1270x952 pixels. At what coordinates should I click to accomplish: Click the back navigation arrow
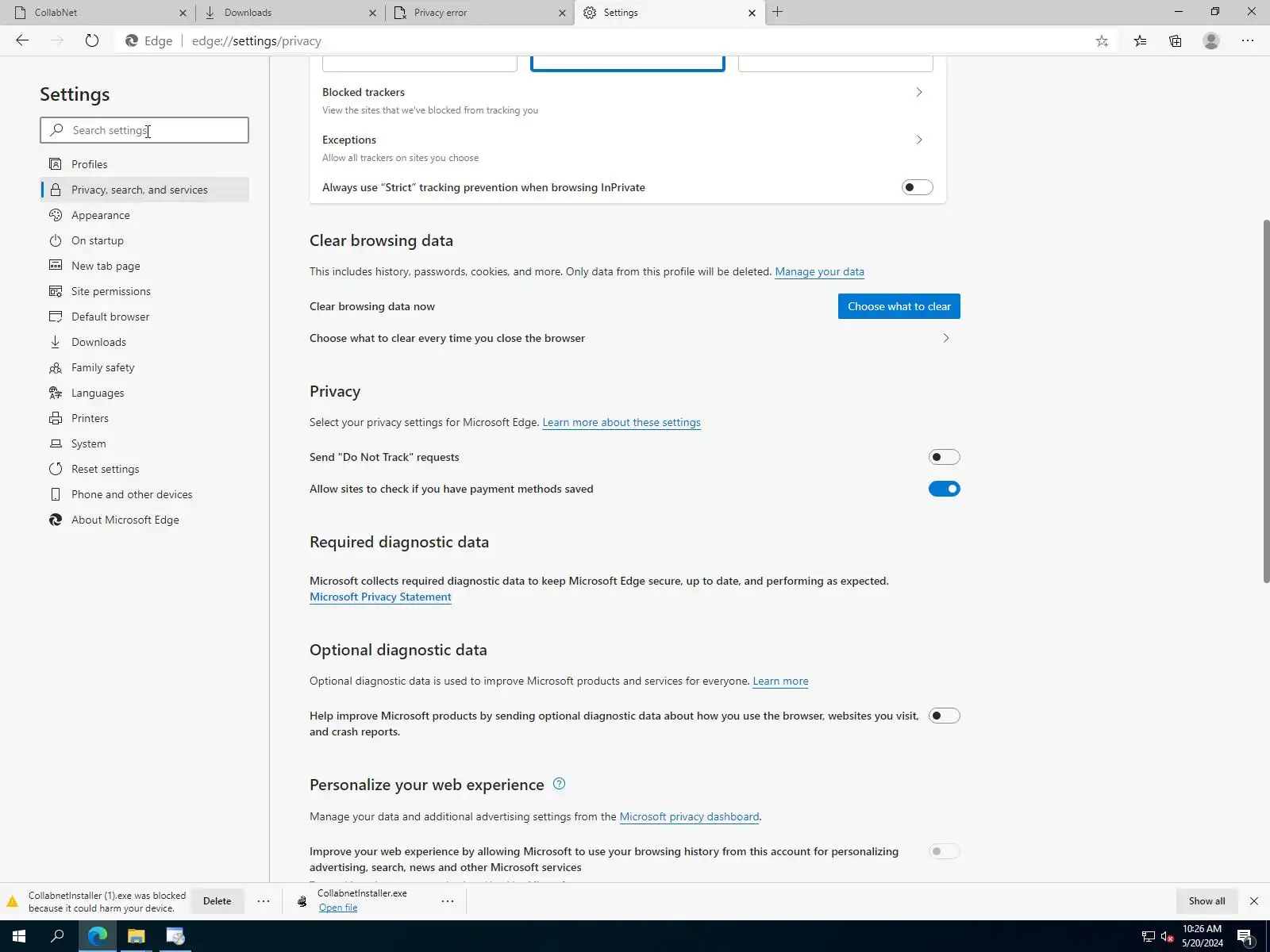click(22, 40)
